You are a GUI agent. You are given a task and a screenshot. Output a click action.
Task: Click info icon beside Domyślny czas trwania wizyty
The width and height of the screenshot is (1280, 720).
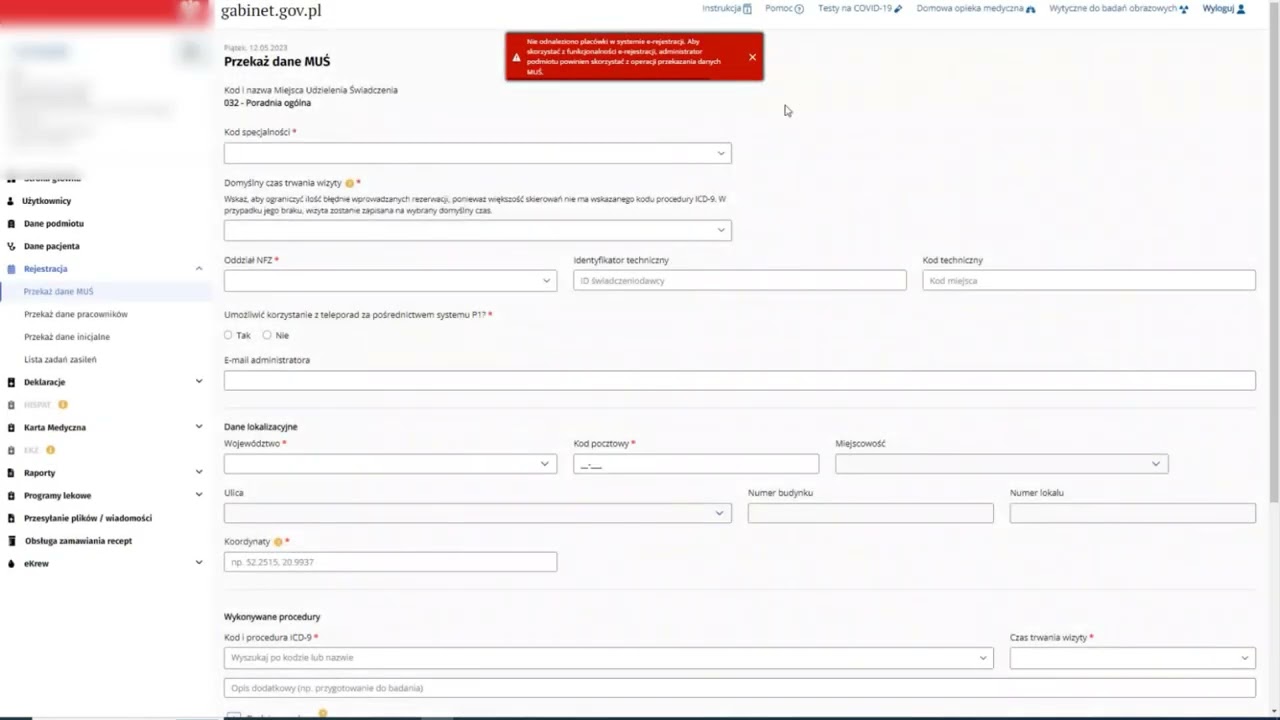tap(349, 183)
